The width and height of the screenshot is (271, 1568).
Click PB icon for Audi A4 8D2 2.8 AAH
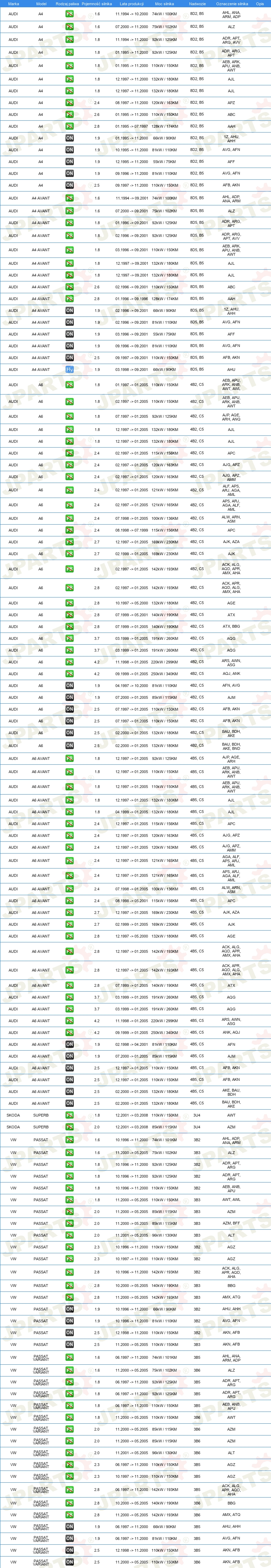[69, 127]
